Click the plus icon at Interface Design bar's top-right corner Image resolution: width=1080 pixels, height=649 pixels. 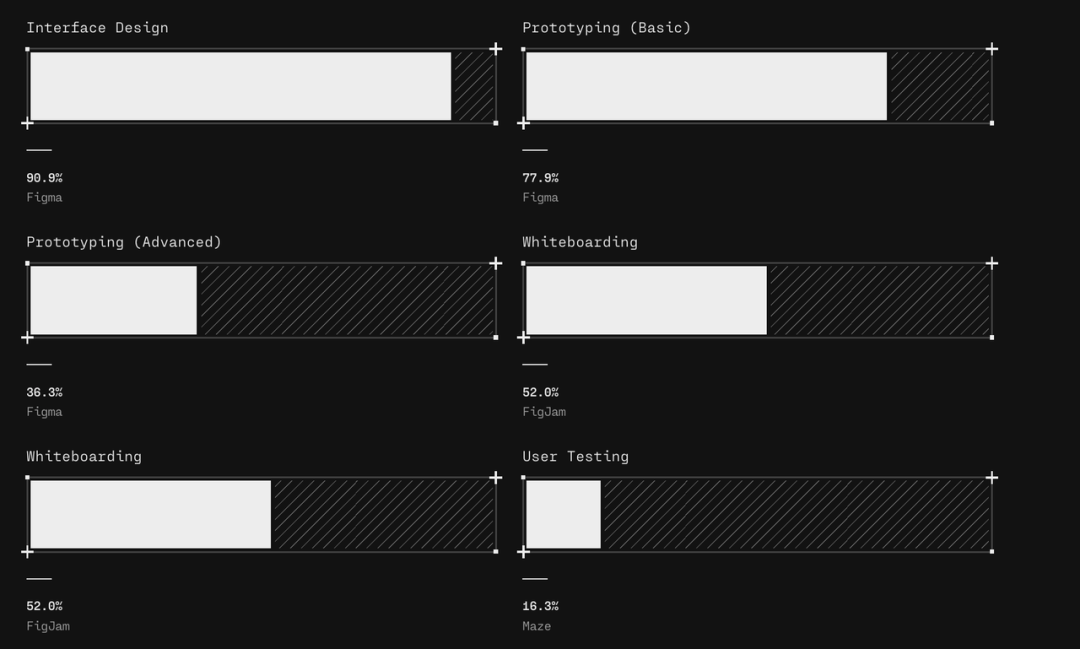click(x=496, y=49)
